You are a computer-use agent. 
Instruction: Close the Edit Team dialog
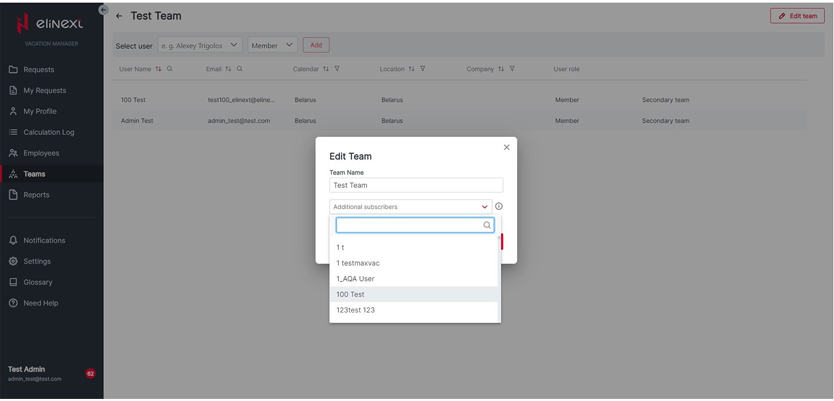[506, 147]
